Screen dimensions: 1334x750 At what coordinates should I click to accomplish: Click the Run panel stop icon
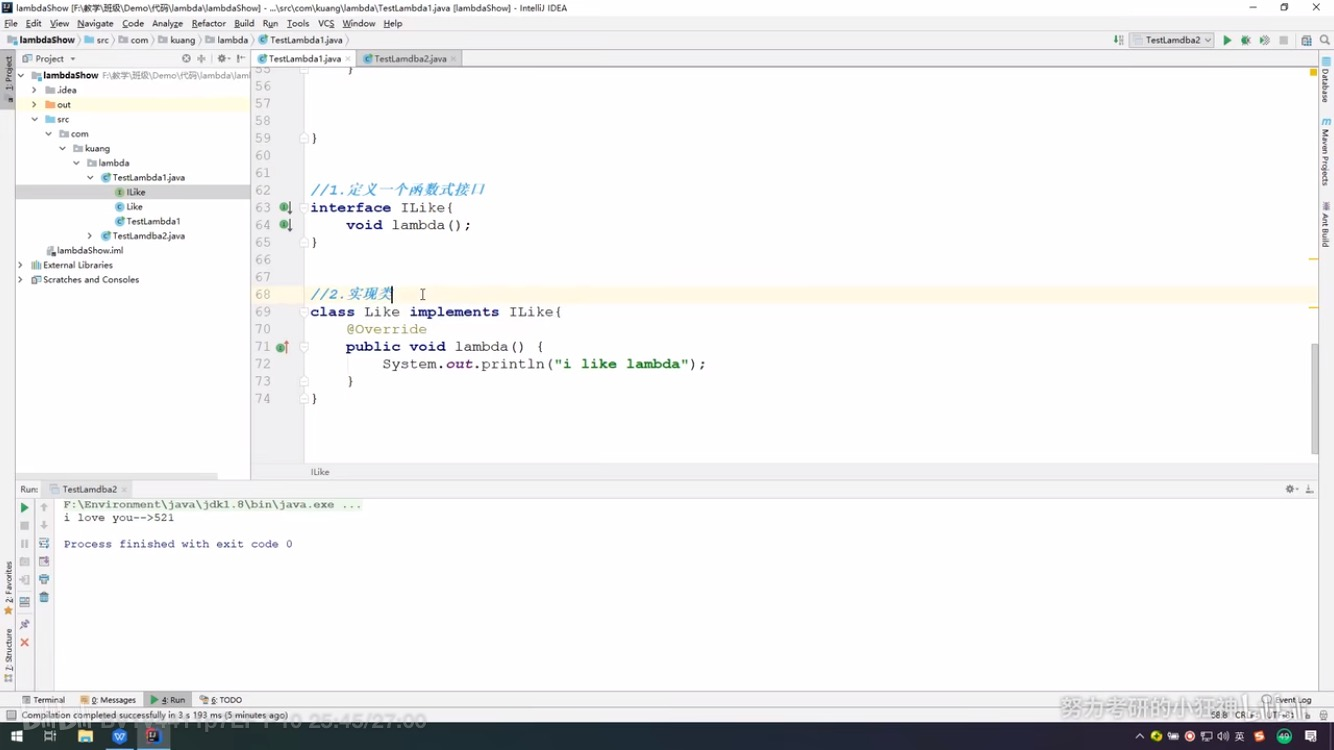click(25, 526)
